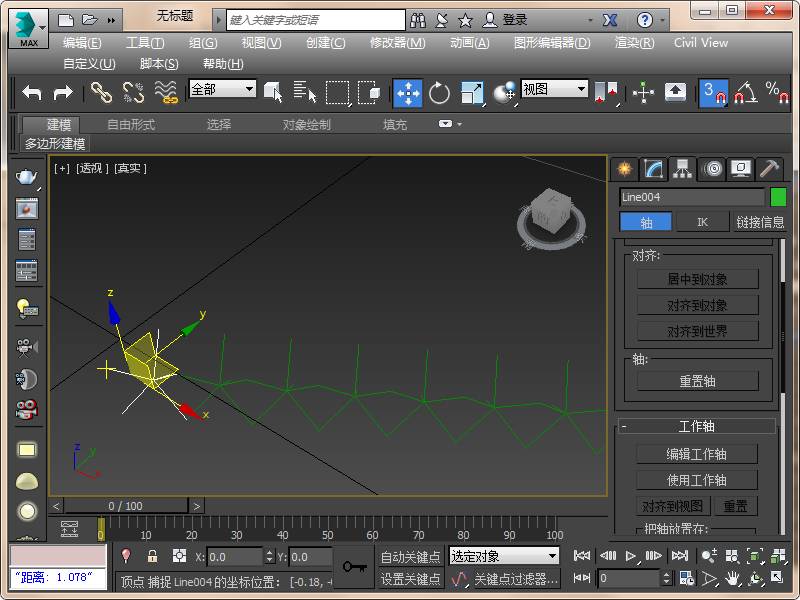Screen dimensions: 800x600
Task: Open the 全部 selection filter dropdown
Action: [x=222, y=89]
